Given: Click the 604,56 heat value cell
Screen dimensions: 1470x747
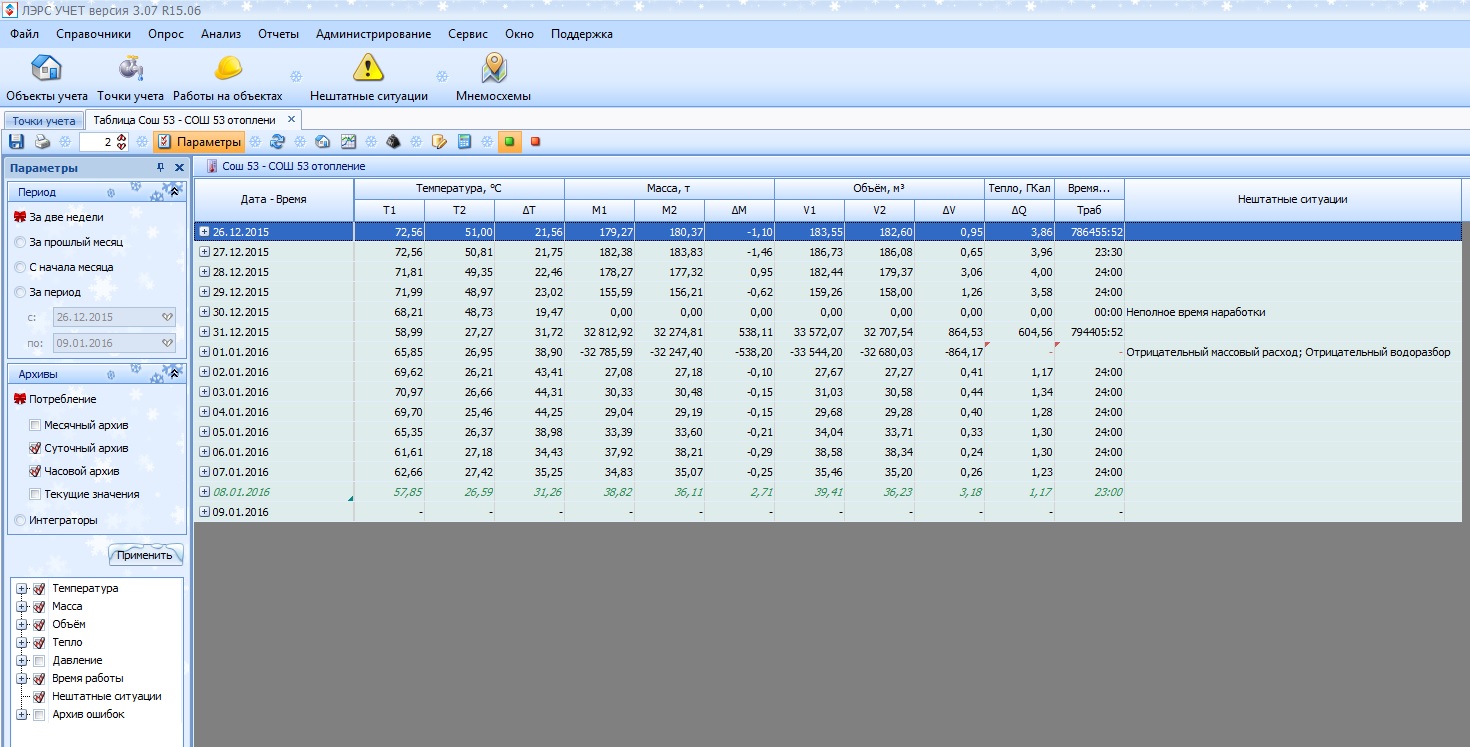Looking at the screenshot, I should (x=1019, y=332).
